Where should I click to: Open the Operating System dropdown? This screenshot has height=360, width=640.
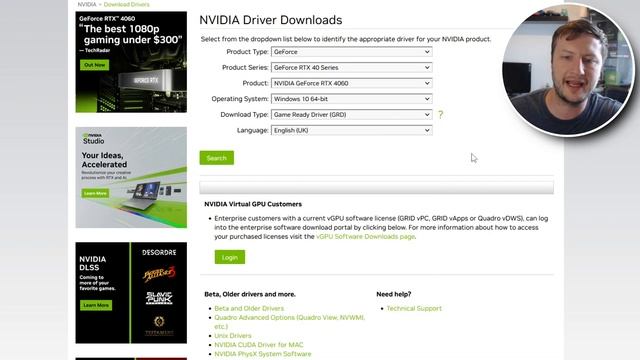tap(351, 99)
